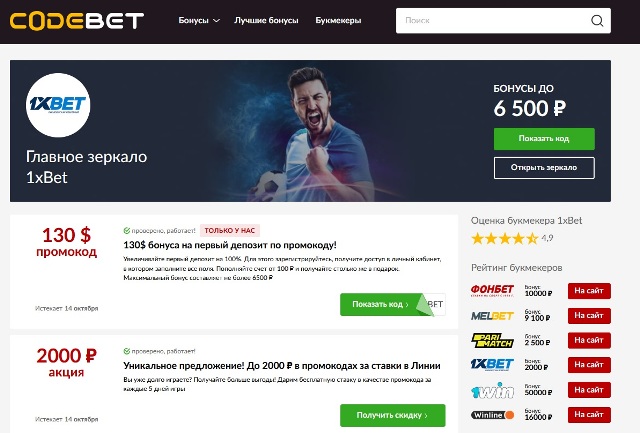Expand the Бонусы dropdown menu
Screen dimensions: 640x433
199,20
